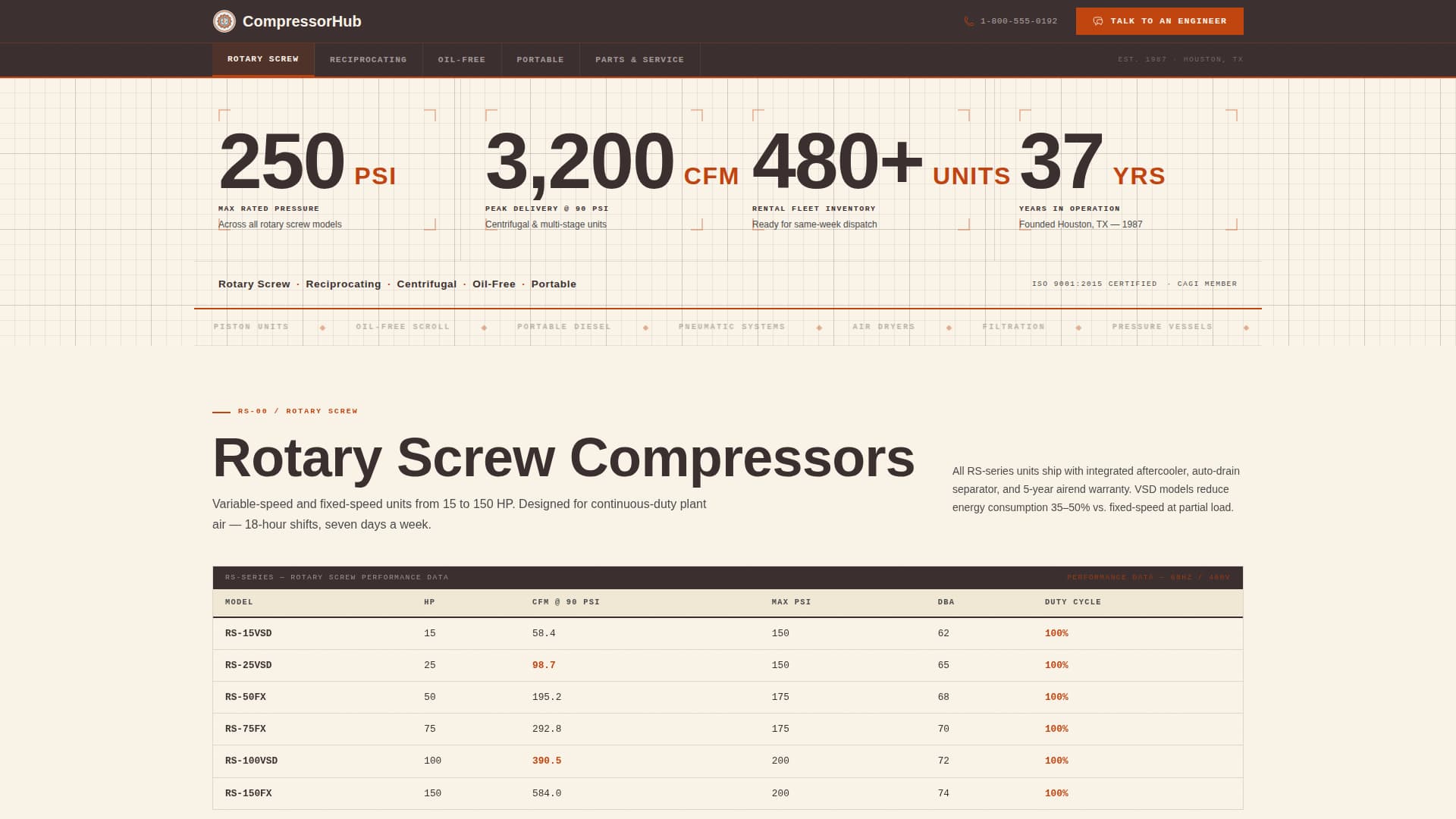Click the CFM @ 90 PSI column header
This screenshot has width=1456, height=819.
point(565,601)
